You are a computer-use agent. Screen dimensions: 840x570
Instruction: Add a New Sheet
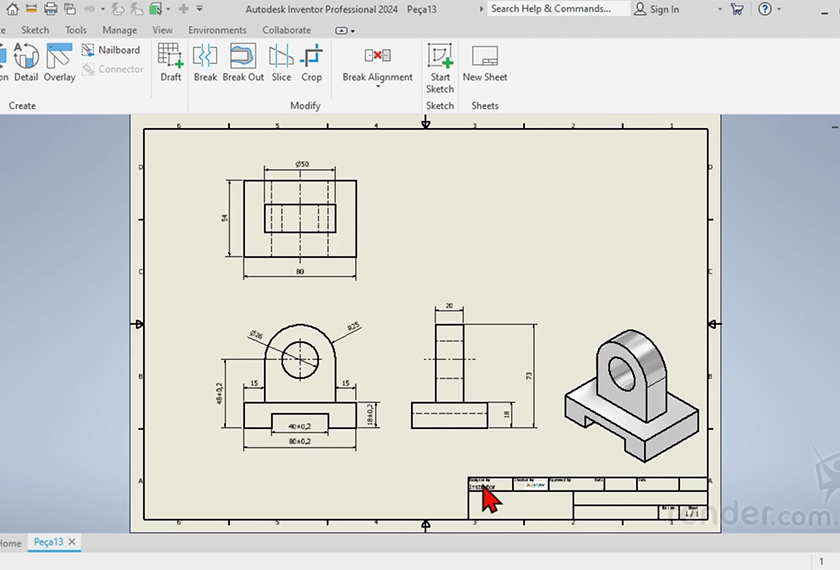coord(485,62)
